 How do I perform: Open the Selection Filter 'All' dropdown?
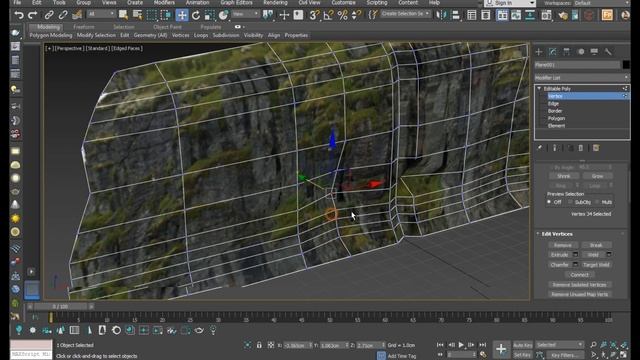(101, 14)
